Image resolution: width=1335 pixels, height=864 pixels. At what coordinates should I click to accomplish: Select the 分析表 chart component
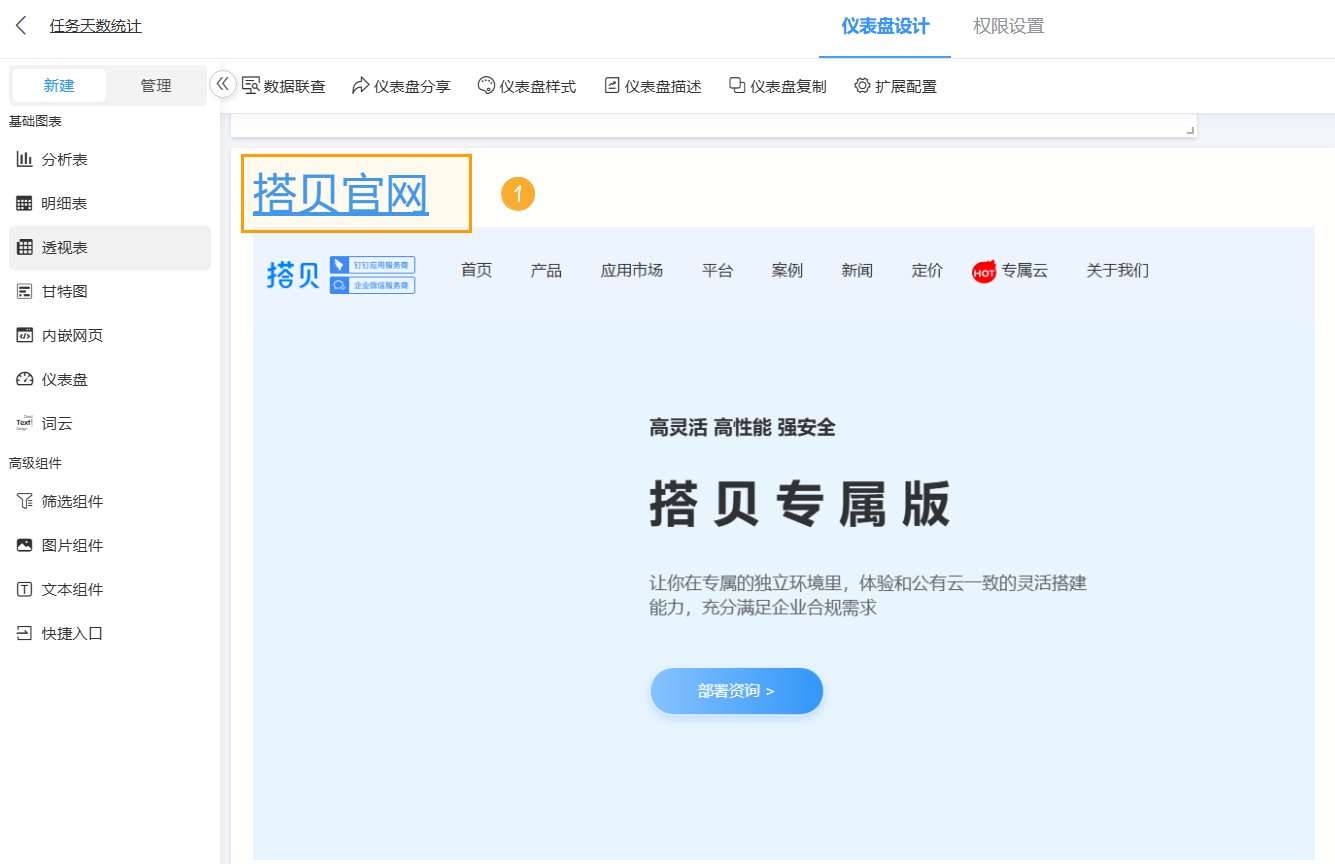coord(63,158)
